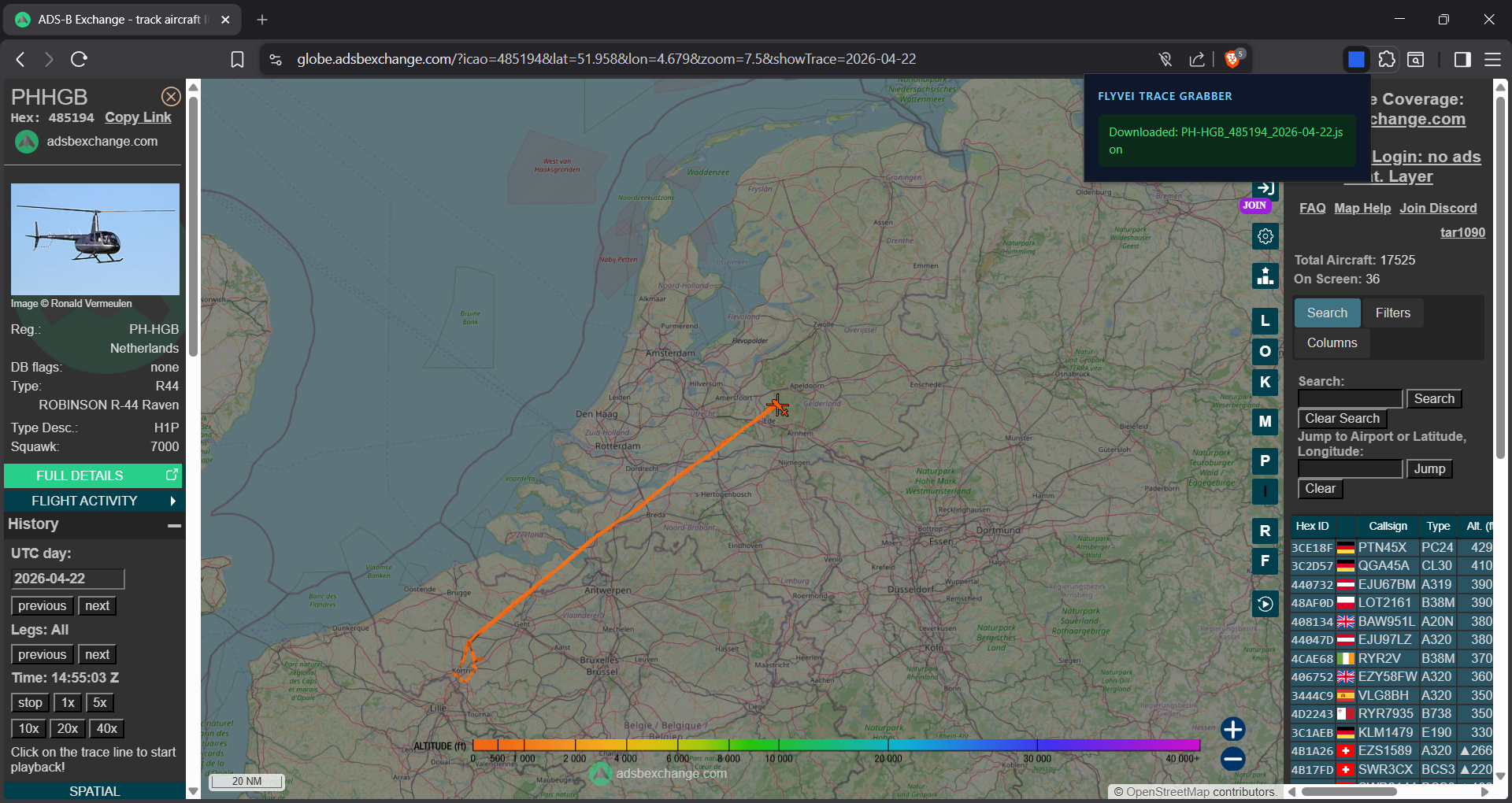Screen dimensions: 1512x803
Task: Click the purple JOIN badge
Action: [x=1254, y=205]
